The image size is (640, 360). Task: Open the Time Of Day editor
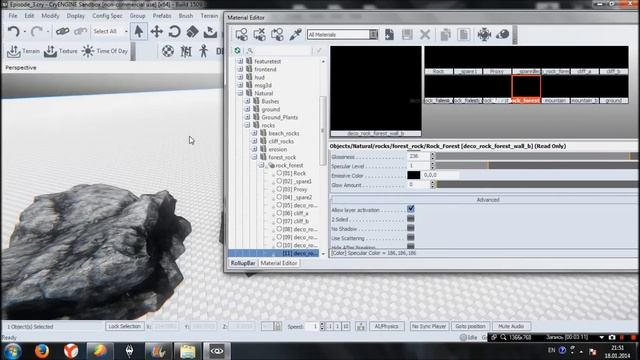[104, 51]
